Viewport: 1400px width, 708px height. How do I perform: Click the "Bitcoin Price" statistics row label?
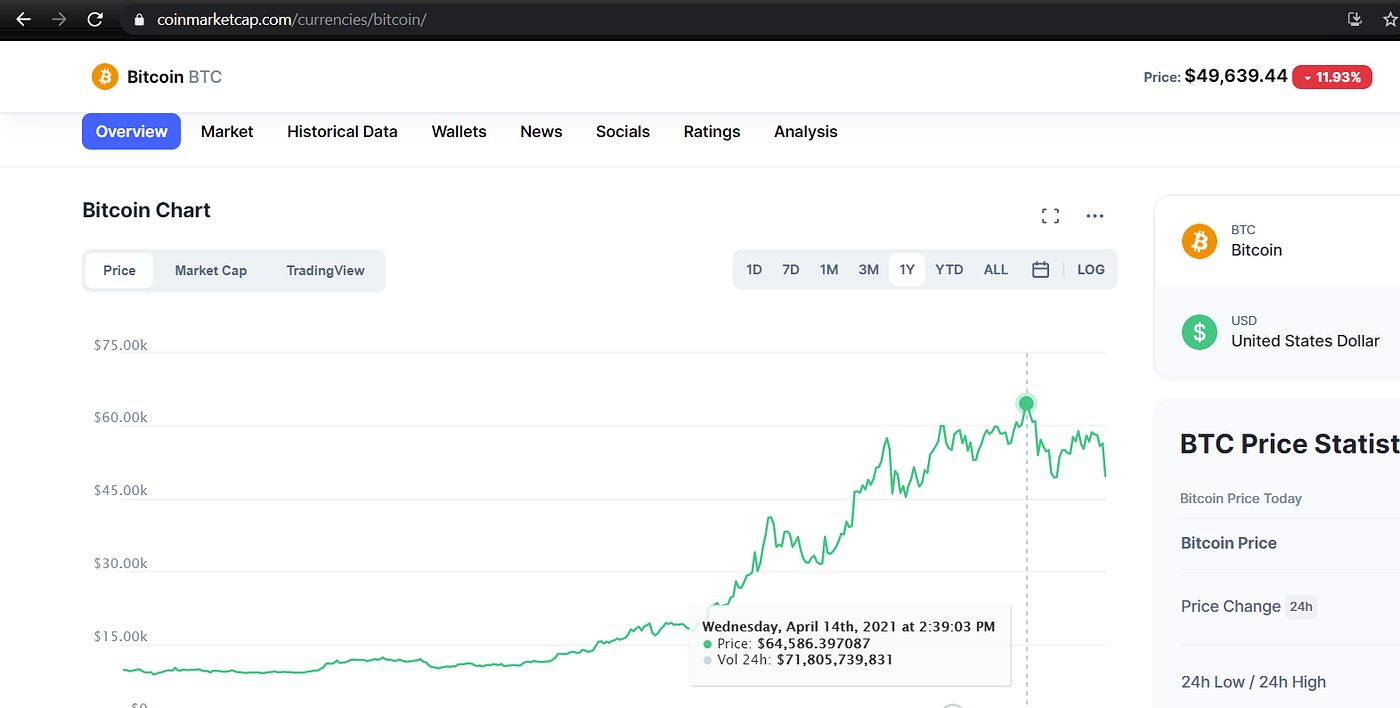point(1229,543)
